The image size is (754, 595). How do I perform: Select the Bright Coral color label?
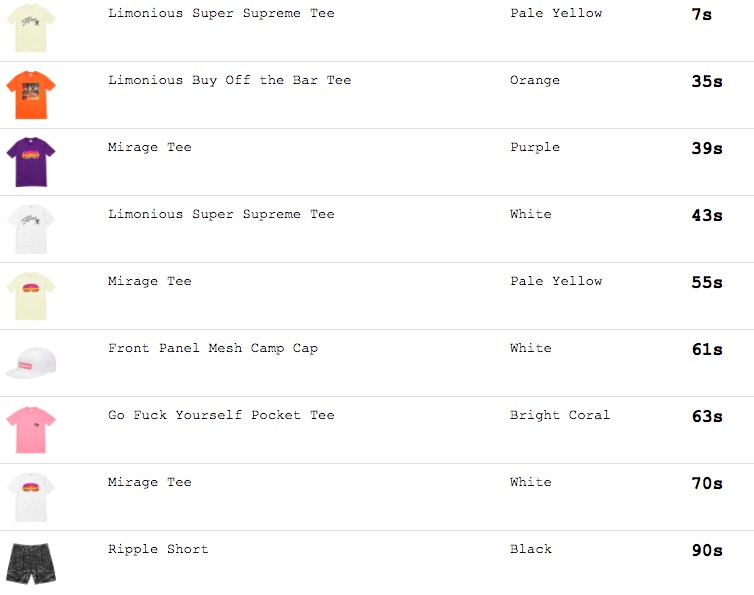(560, 415)
